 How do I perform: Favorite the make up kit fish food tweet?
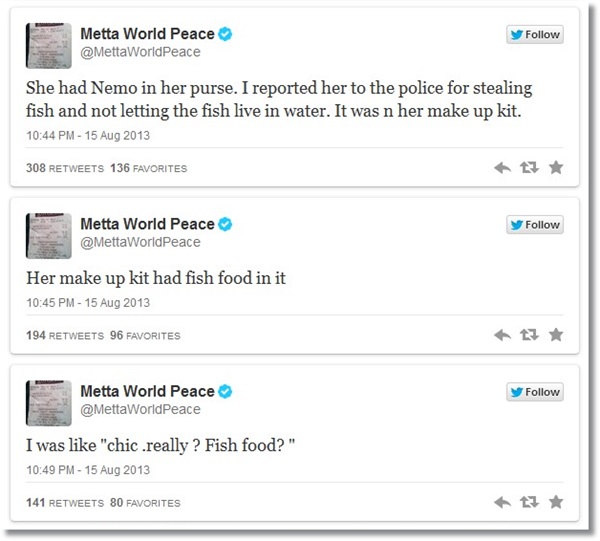click(556, 335)
